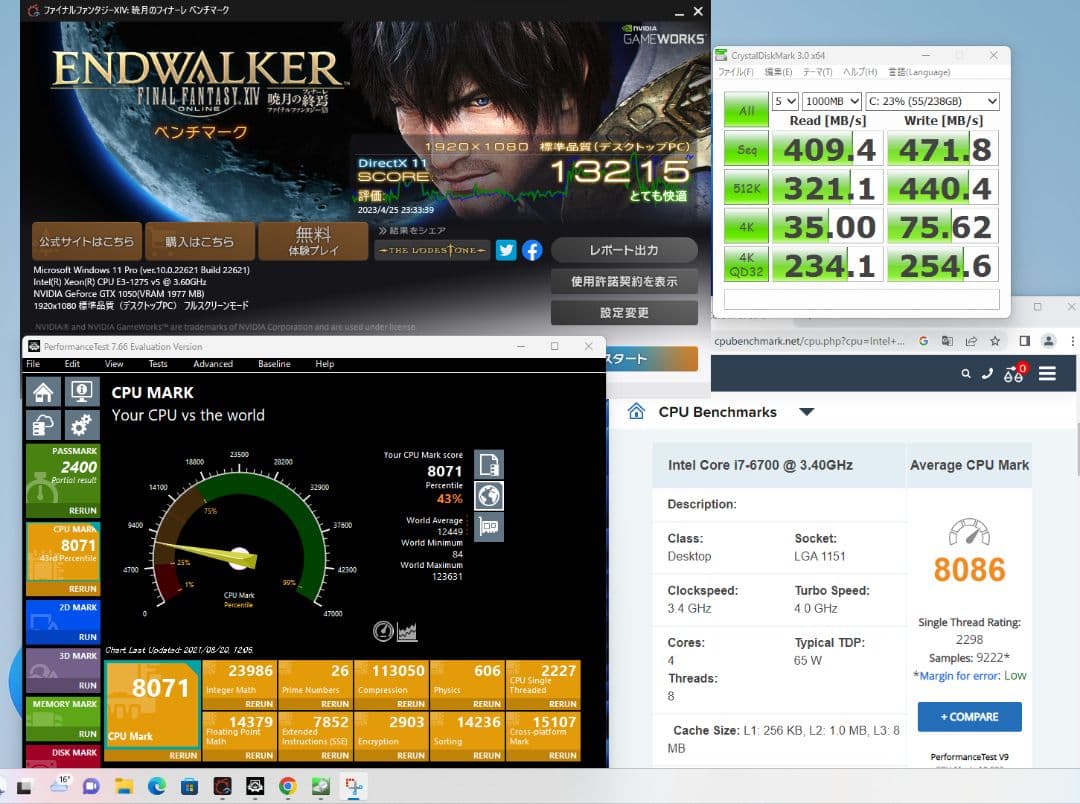Open the test count dropdown showing 5

point(785,101)
